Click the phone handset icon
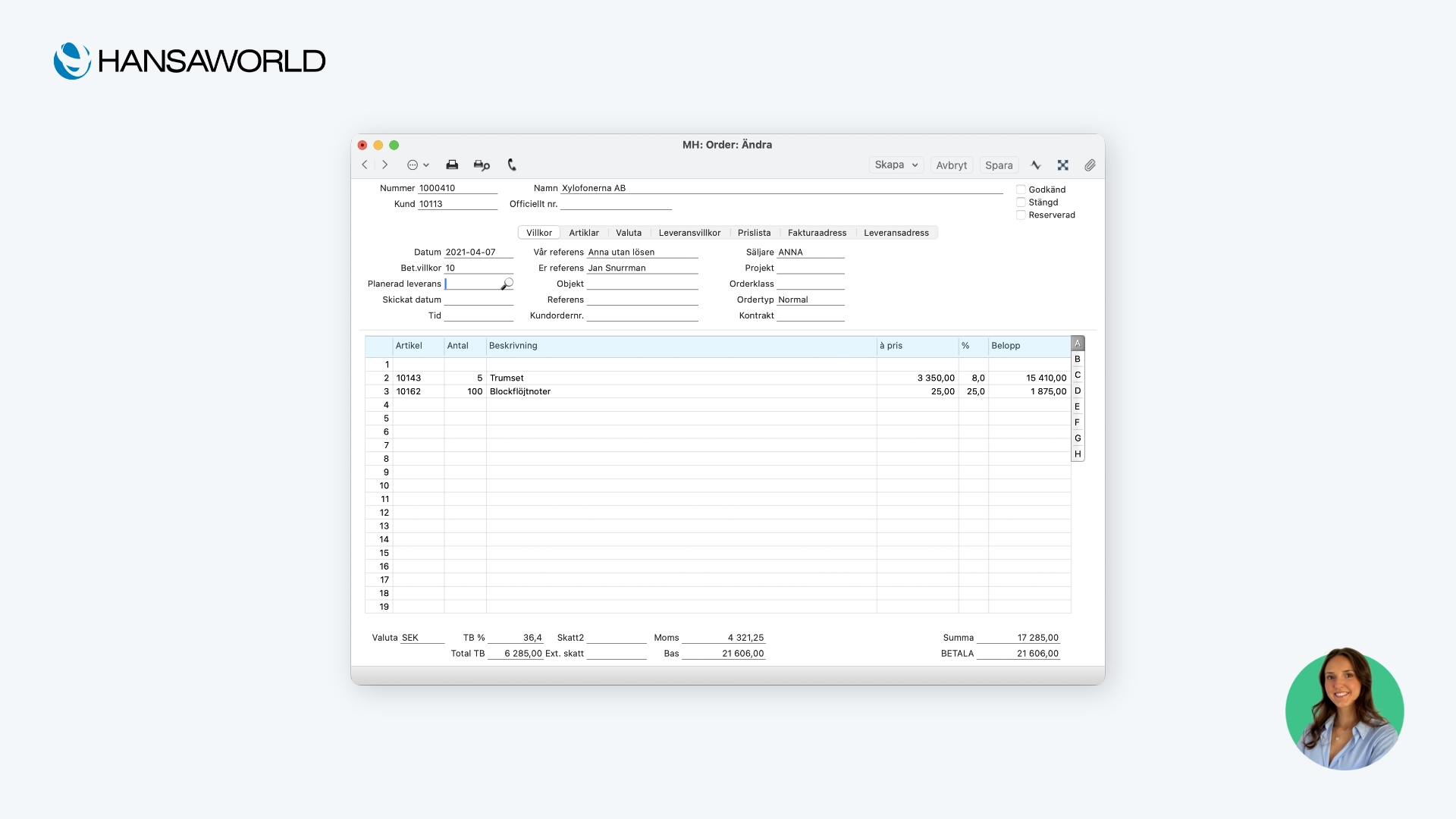Image resolution: width=1456 pixels, height=819 pixels. [512, 165]
